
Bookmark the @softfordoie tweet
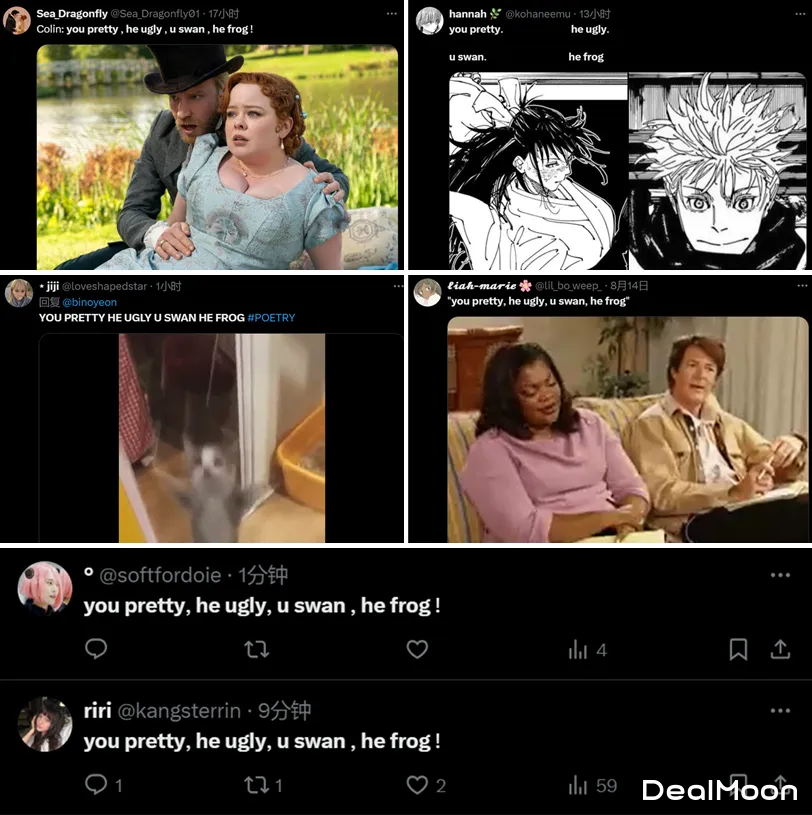point(738,649)
